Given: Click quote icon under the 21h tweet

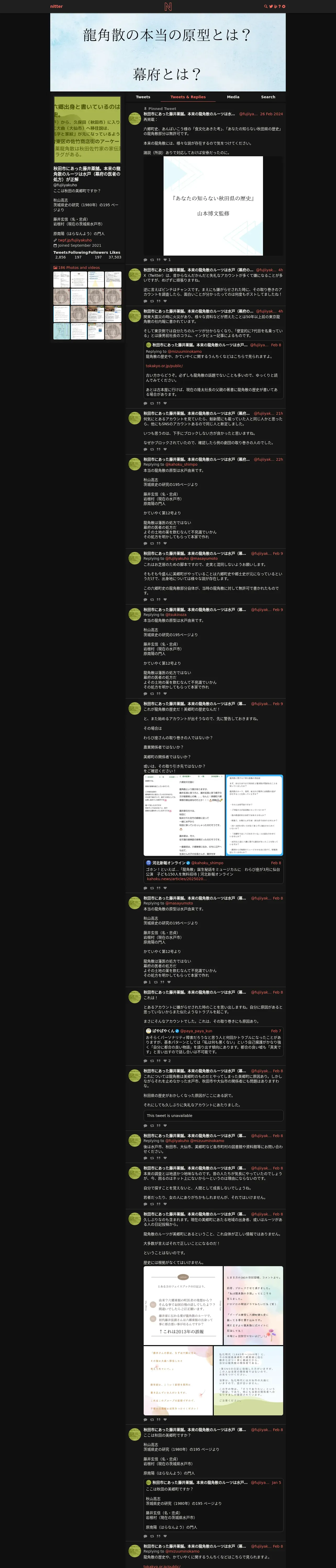Looking at the screenshot, I should 159,449.
